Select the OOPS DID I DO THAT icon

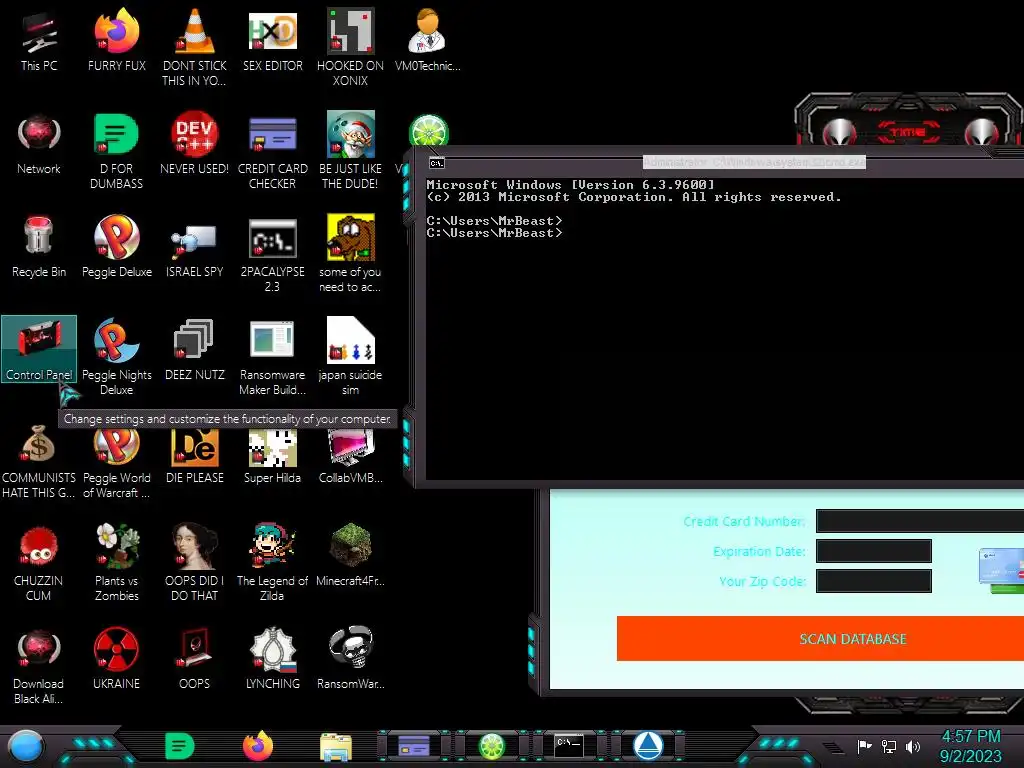click(194, 563)
